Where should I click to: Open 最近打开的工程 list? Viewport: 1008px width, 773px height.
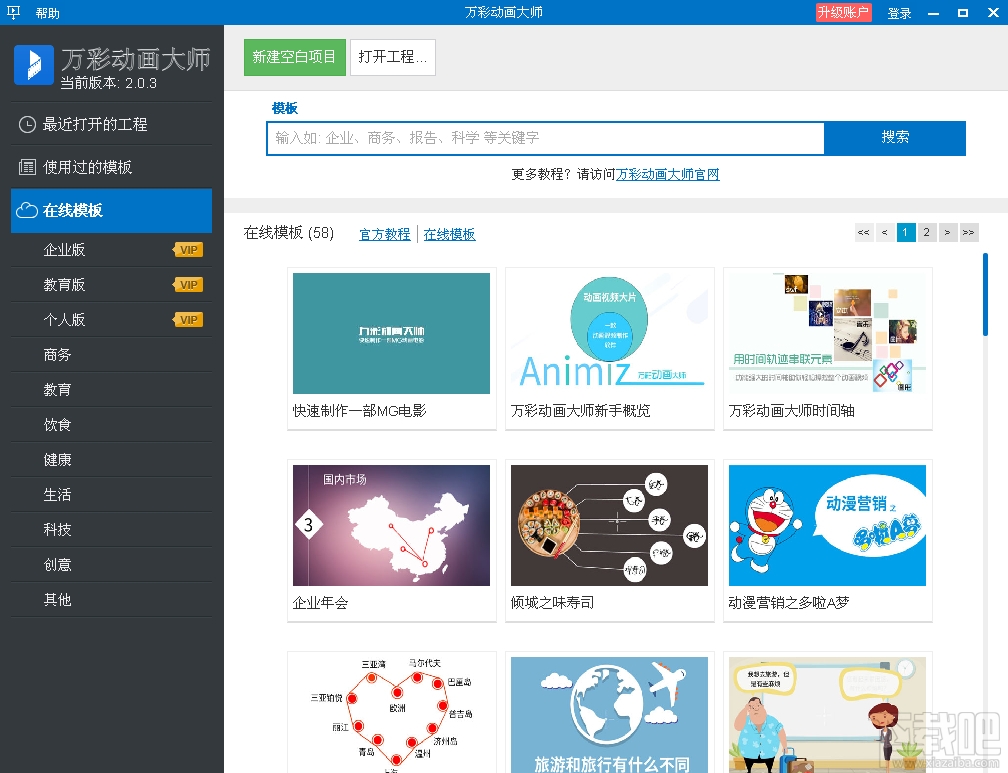click(111, 124)
